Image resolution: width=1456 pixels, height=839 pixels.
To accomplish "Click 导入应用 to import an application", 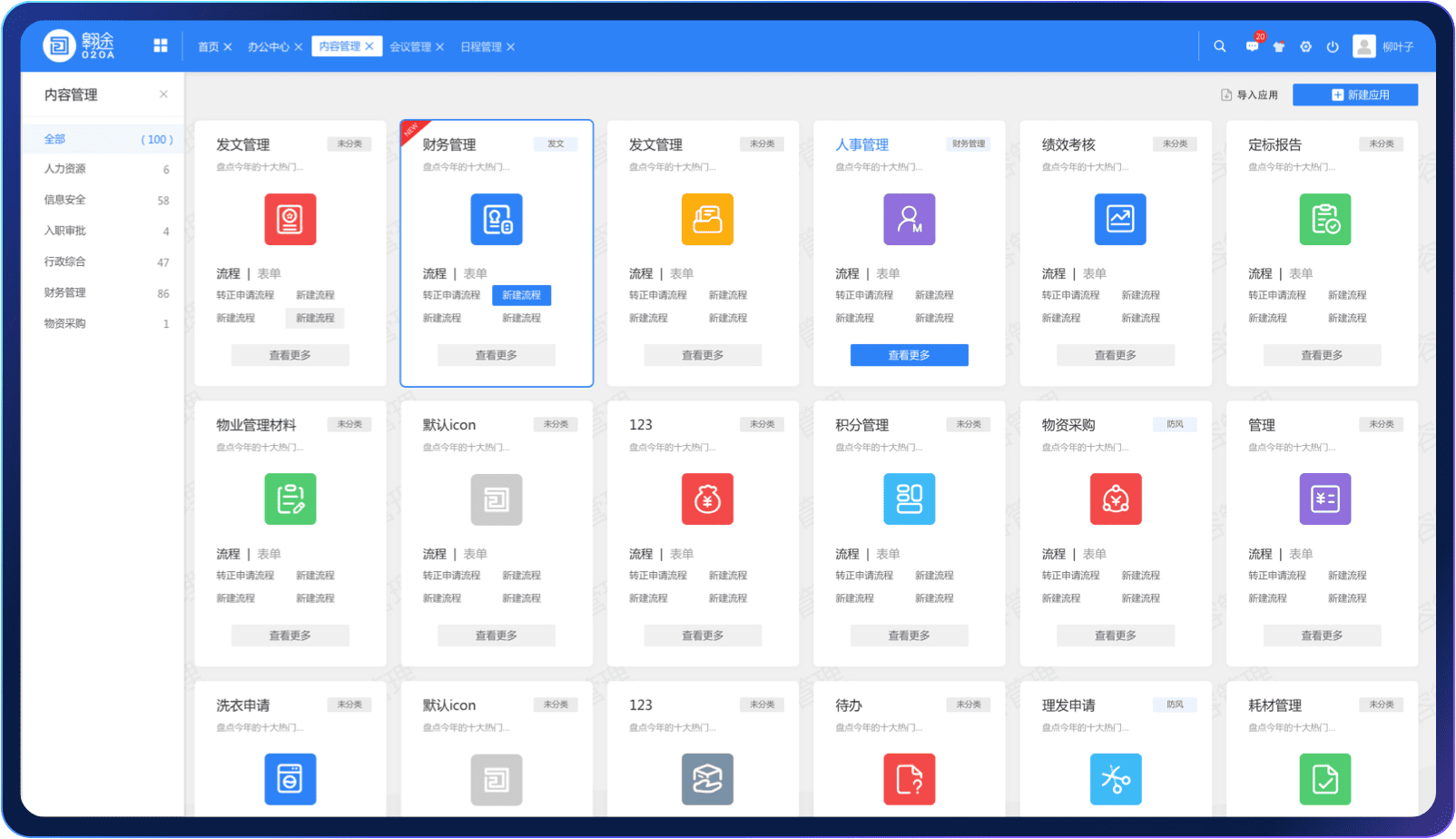I will [x=1250, y=94].
